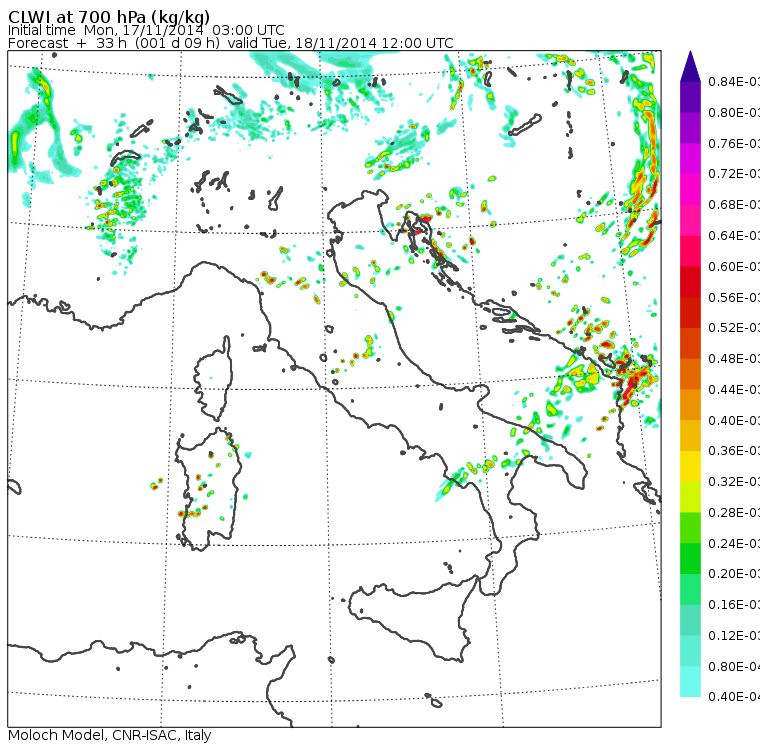Click the 0.44E-03 colorbar label

pos(734,389)
